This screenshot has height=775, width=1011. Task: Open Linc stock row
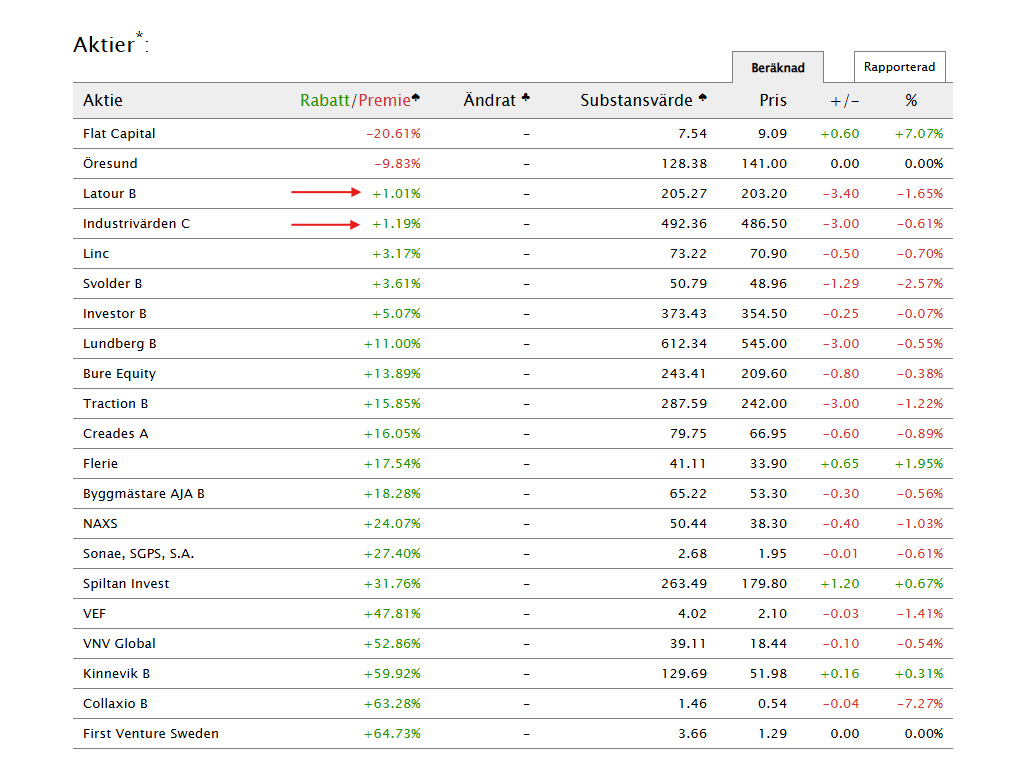tap(513, 253)
